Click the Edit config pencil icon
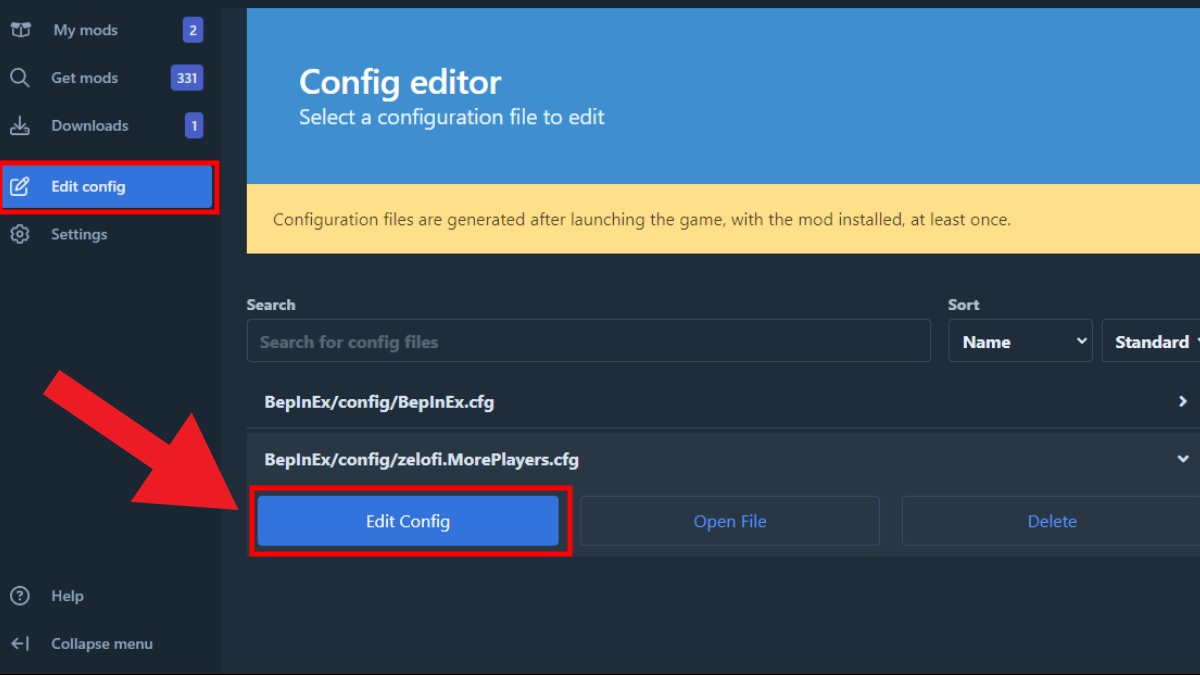1200x675 pixels. click(20, 187)
